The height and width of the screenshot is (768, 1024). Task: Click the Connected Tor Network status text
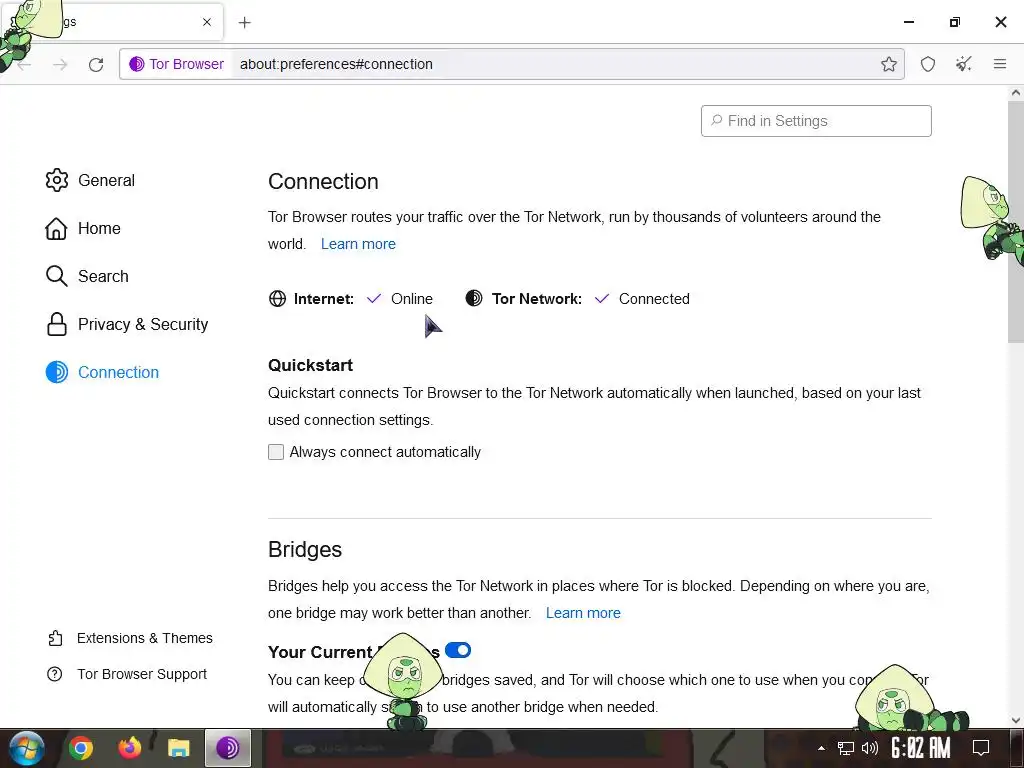pyautogui.click(x=654, y=299)
